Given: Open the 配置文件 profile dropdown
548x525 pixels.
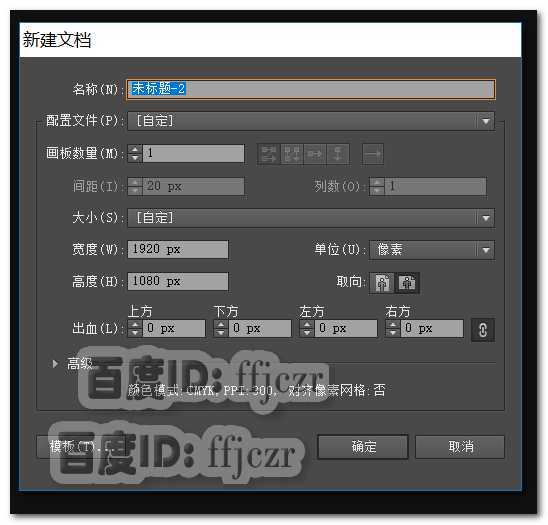Looking at the screenshot, I should click(311, 121).
